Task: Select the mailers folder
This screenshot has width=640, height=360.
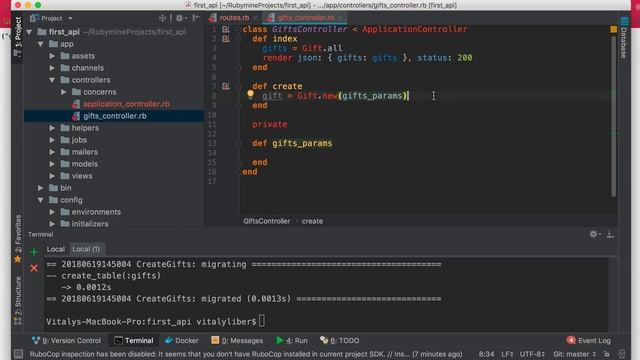Action: 84,152
